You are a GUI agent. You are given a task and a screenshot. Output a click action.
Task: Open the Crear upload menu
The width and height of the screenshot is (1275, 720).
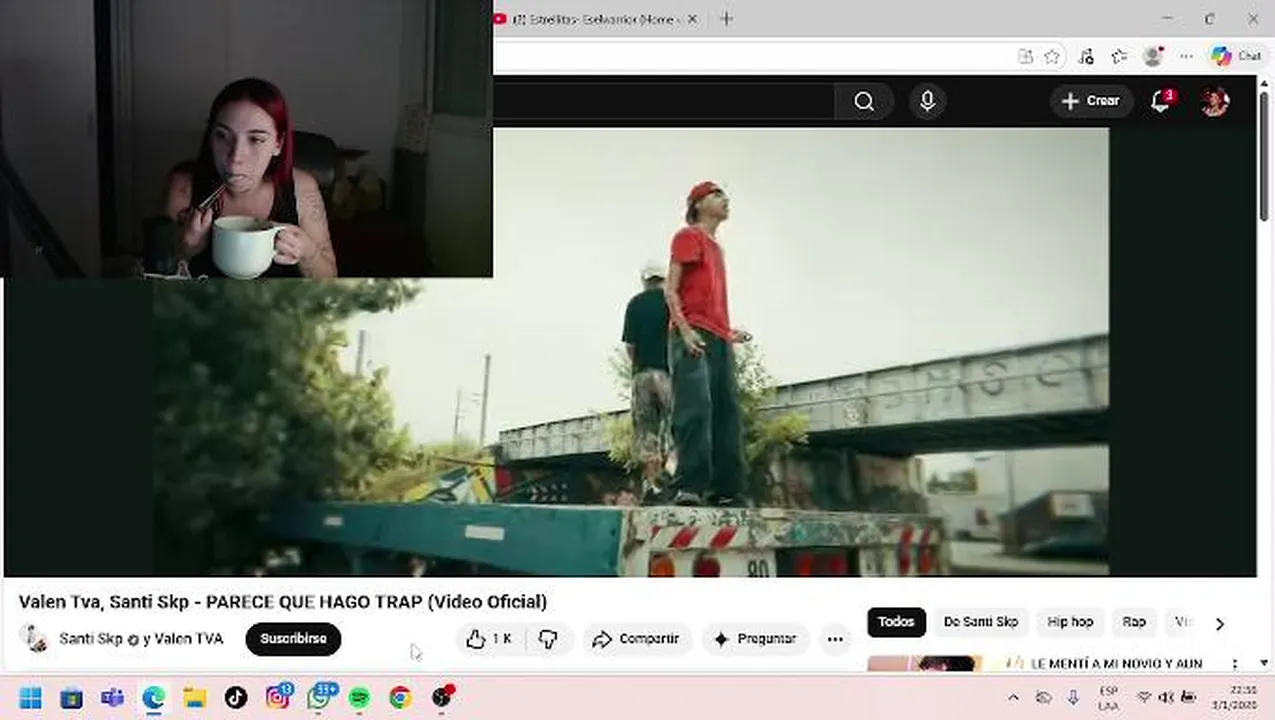pos(1091,101)
